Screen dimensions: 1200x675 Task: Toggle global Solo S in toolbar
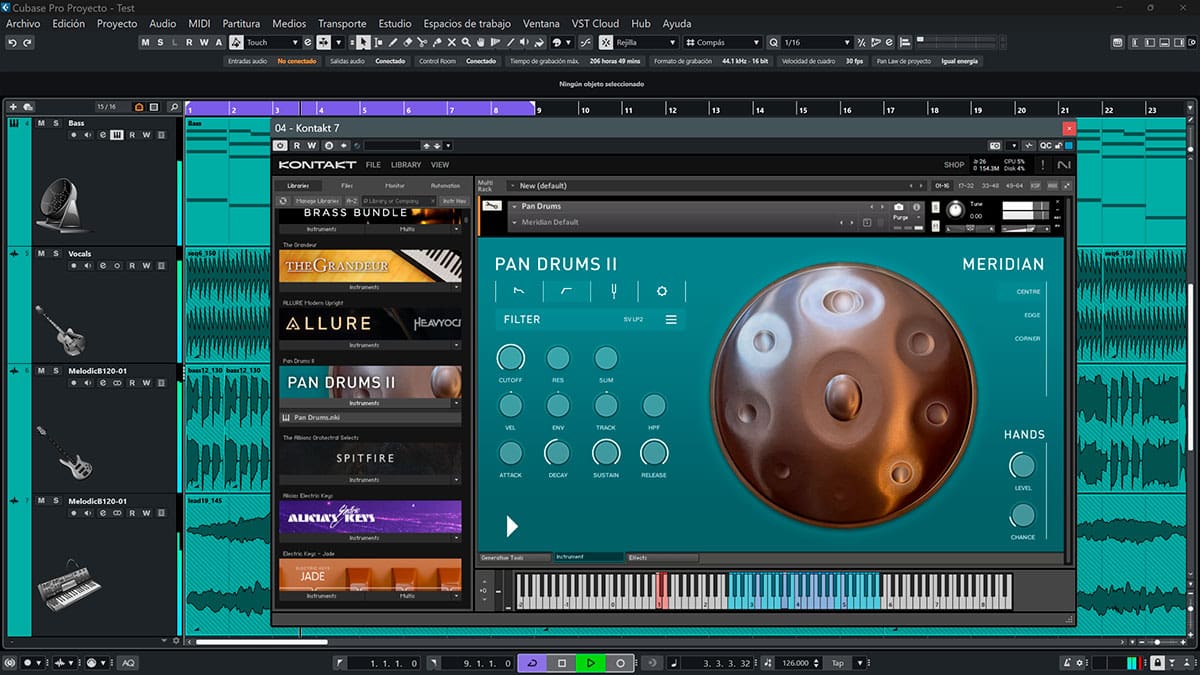[x=160, y=43]
